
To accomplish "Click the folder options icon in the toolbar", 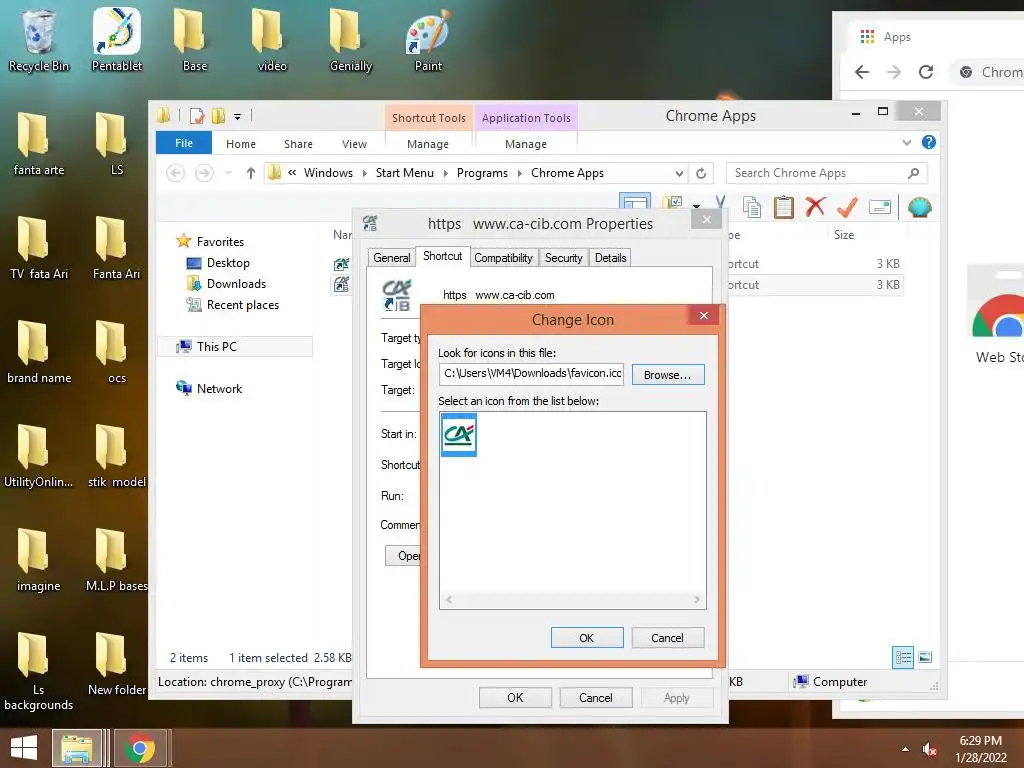I will click(673, 203).
